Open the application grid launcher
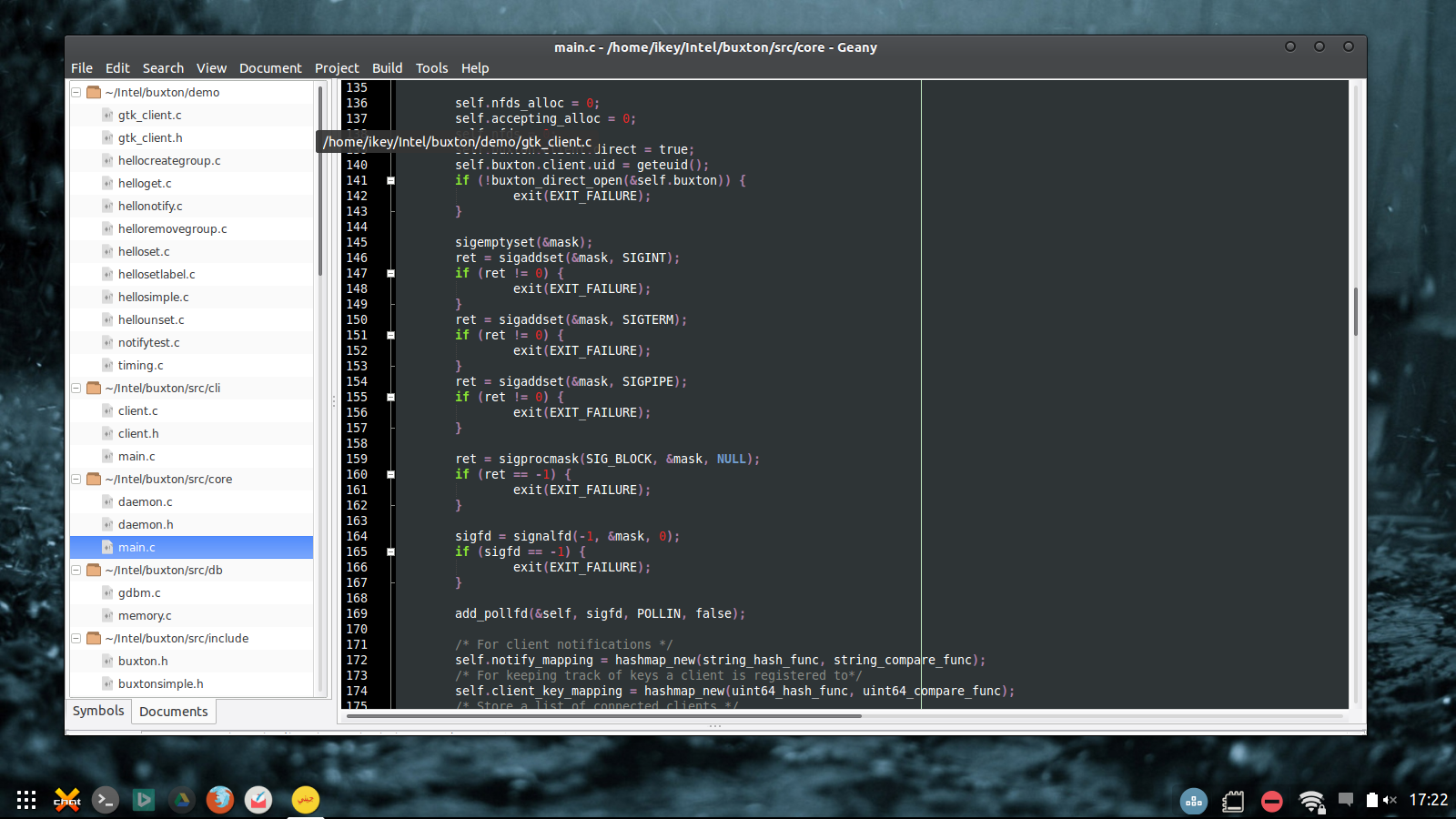The width and height of the screenshot is (1456, 819). pyautogui.click(x=26, y=800)
